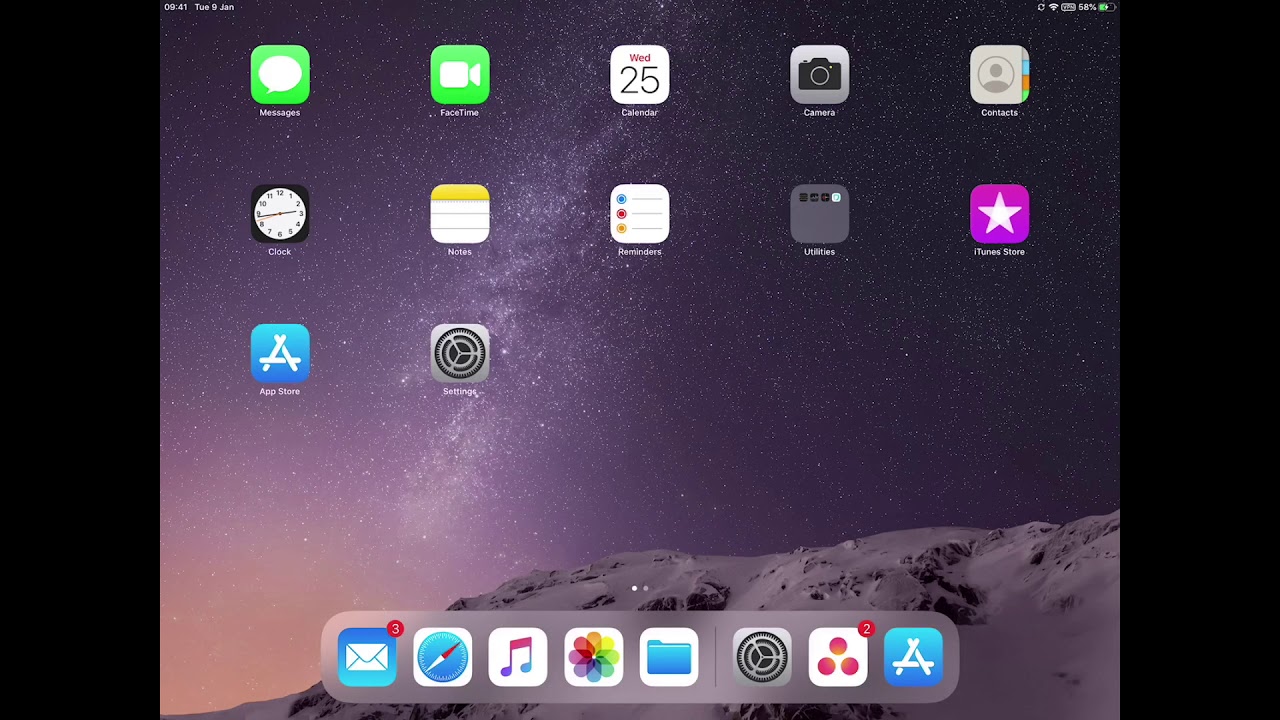This screenshot has height=720, width=1280.
Task: Launch FaceTime from the home screen
Action: click(x=460, y=75)
